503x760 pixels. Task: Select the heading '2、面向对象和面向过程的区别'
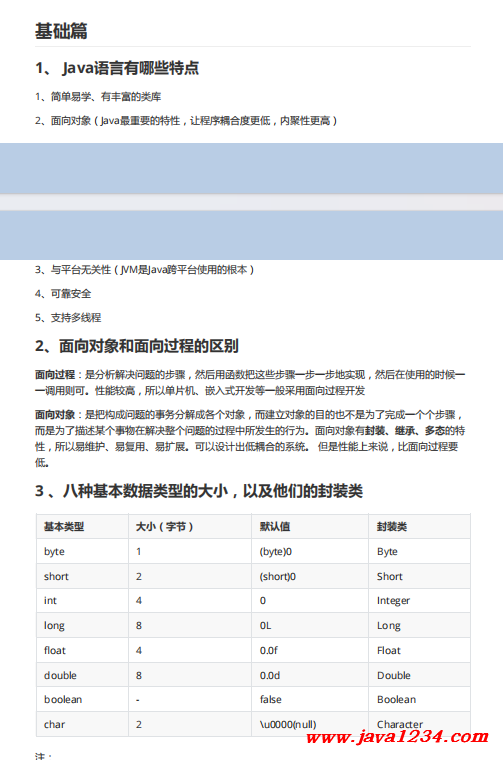tap(137, 346)
